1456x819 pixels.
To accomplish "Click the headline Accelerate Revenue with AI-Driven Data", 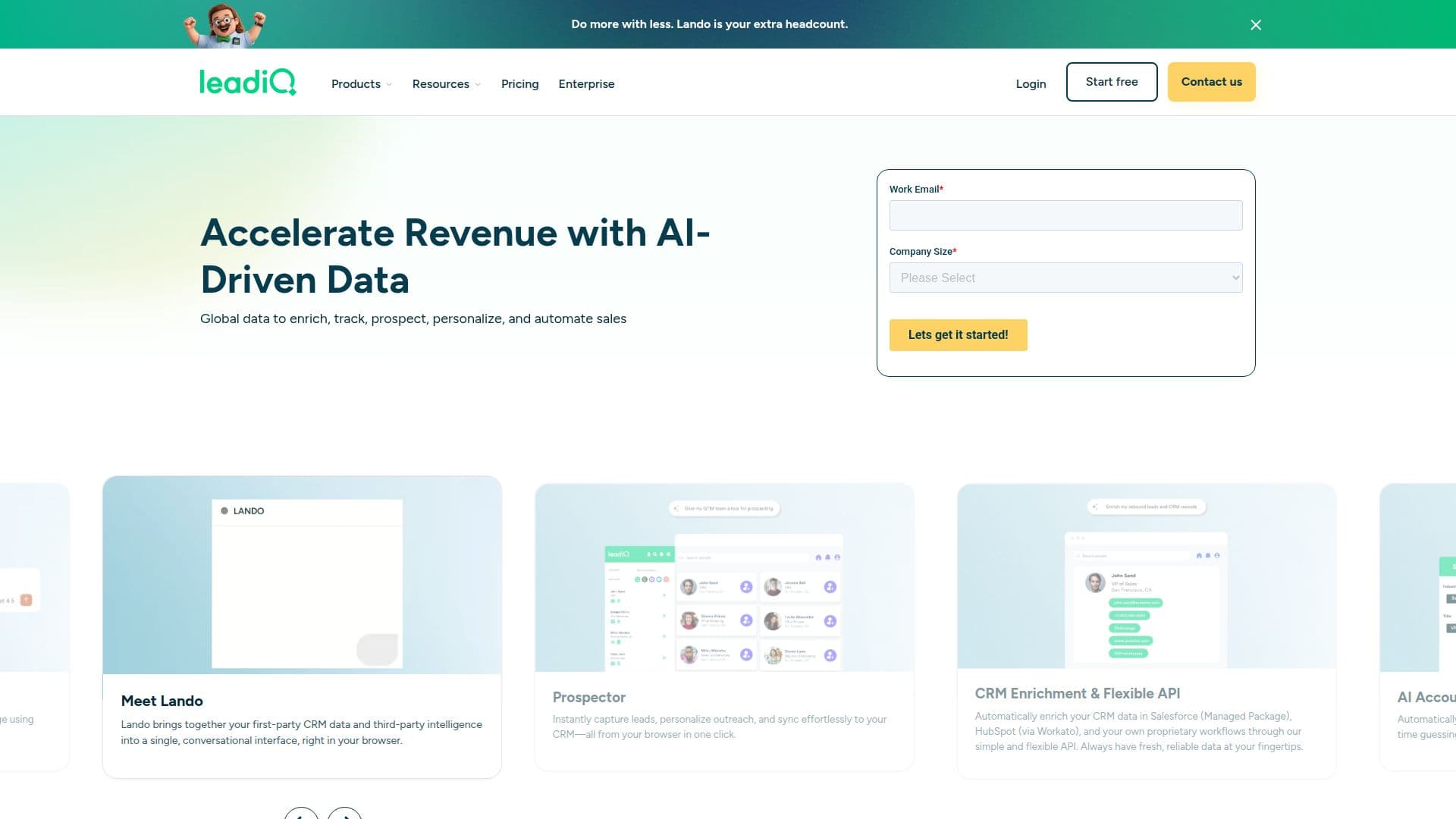I will (456, 256).
